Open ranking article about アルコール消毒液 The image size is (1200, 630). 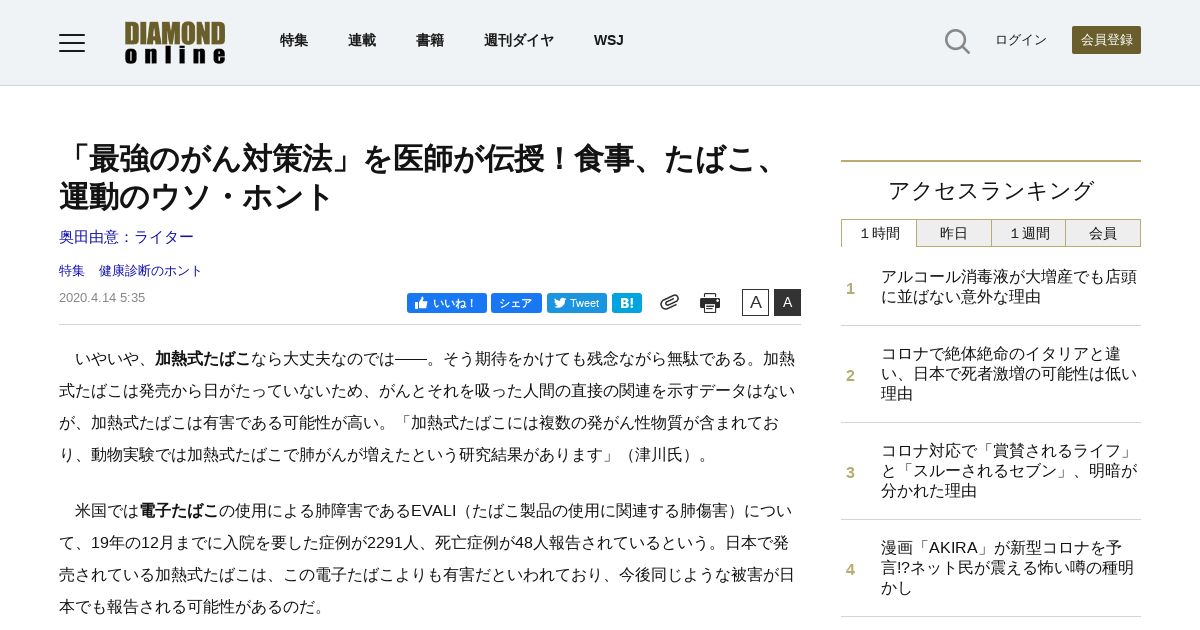click(1009, 287)
